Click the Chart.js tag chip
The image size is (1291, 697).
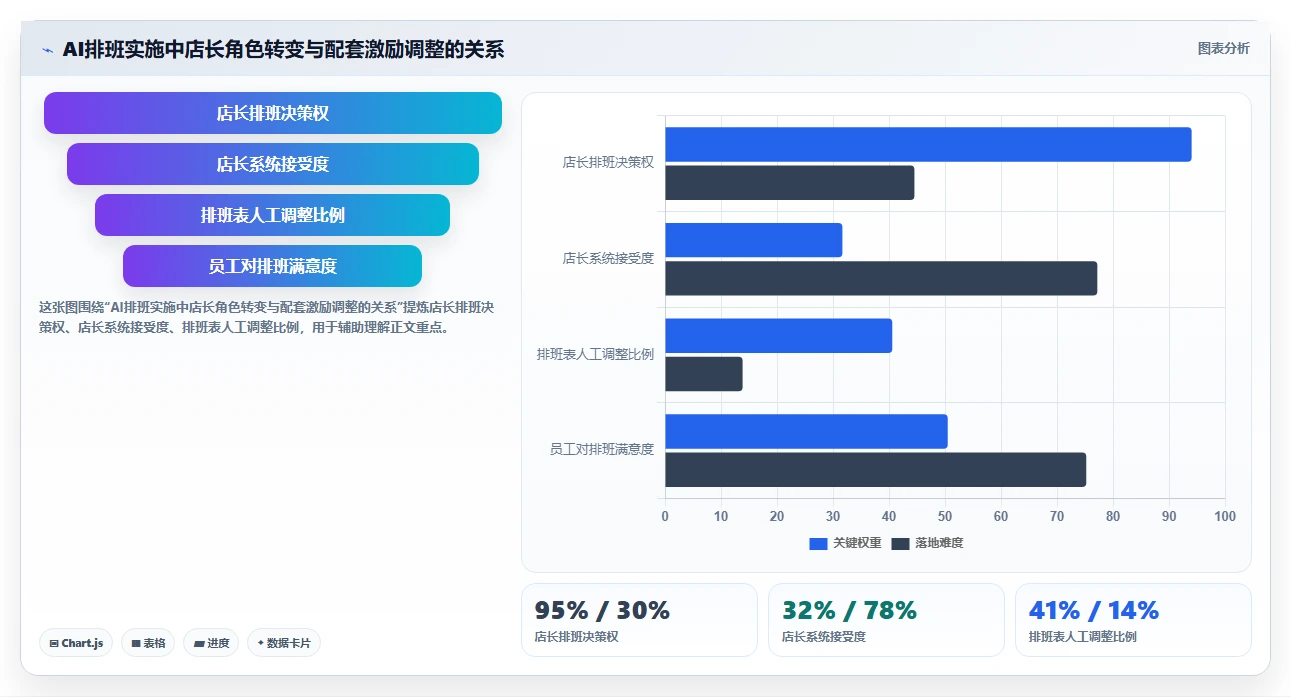coord(76,643)
